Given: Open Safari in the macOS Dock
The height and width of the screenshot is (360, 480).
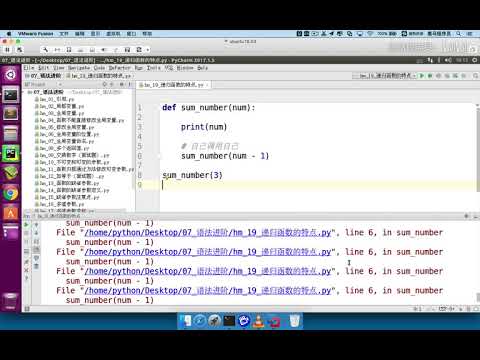Looking at the screenshot, I should tap(200, 321).
